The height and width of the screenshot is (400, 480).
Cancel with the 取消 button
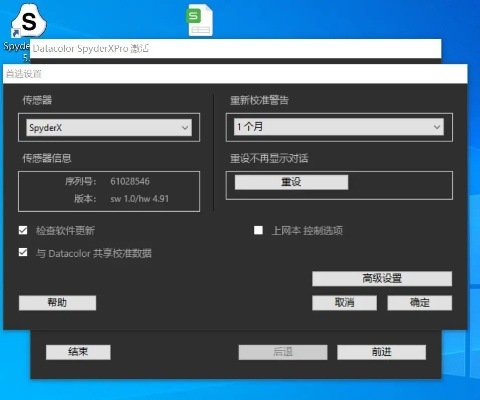pos(344,303)
